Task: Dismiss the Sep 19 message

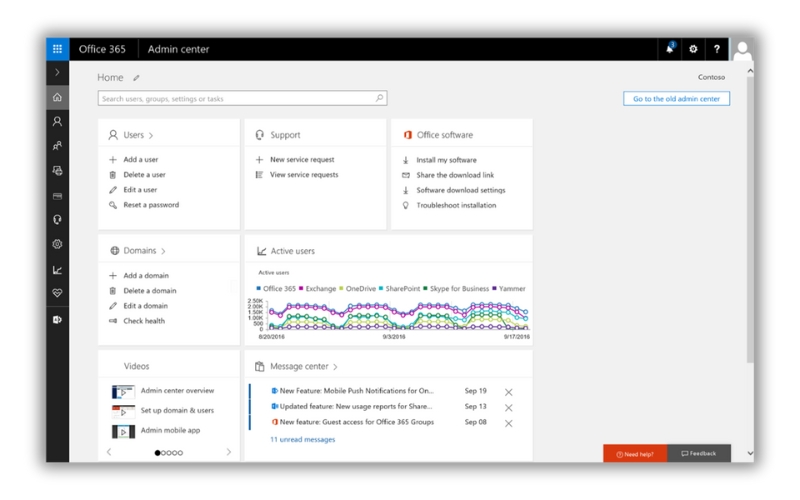Action: 509,392
